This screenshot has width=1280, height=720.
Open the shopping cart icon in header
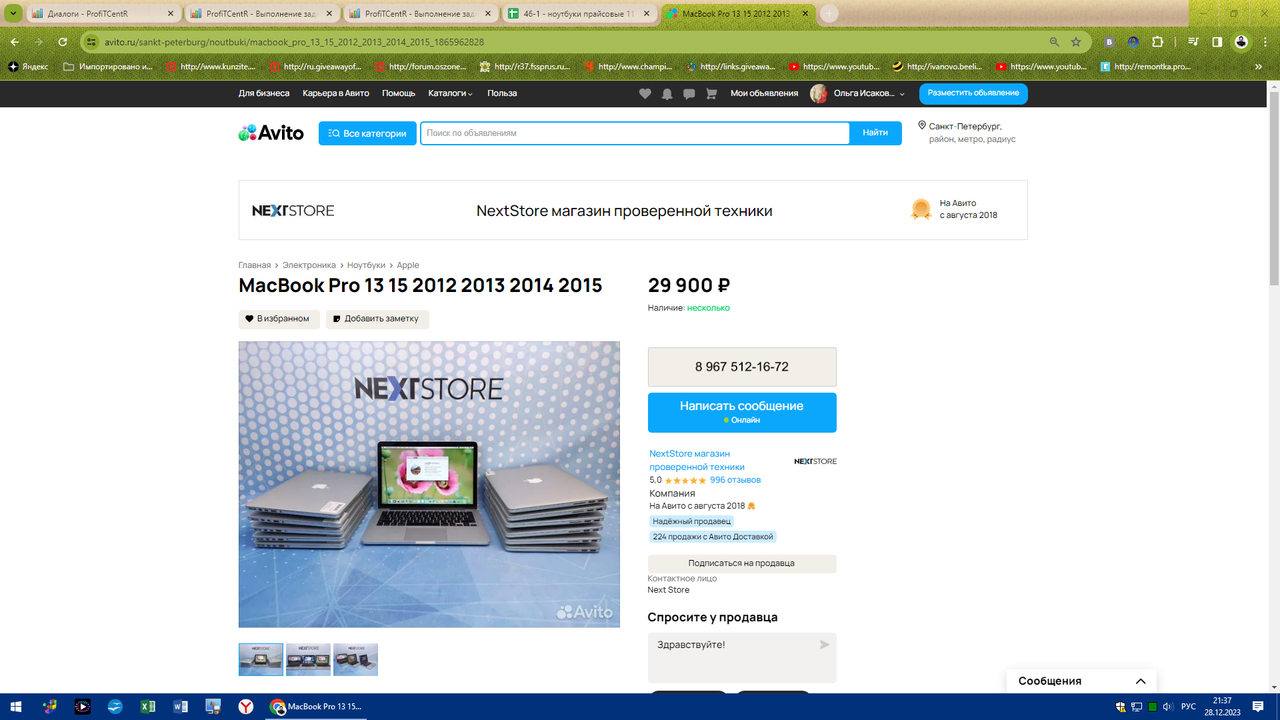tap(711, 93)
